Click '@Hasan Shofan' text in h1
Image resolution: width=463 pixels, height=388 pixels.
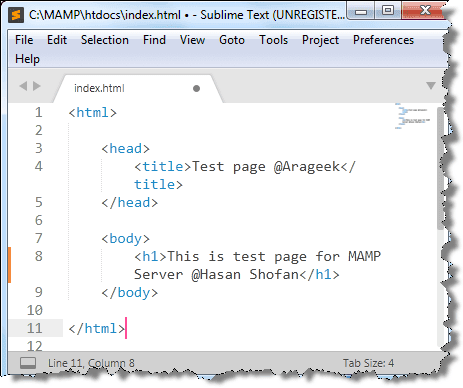point(245,275)
